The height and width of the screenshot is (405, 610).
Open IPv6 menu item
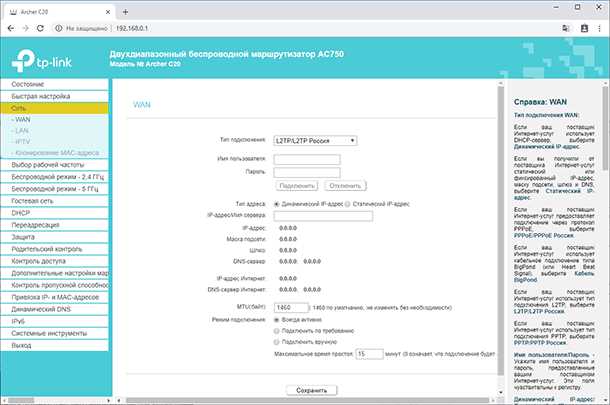coord(54,321)
